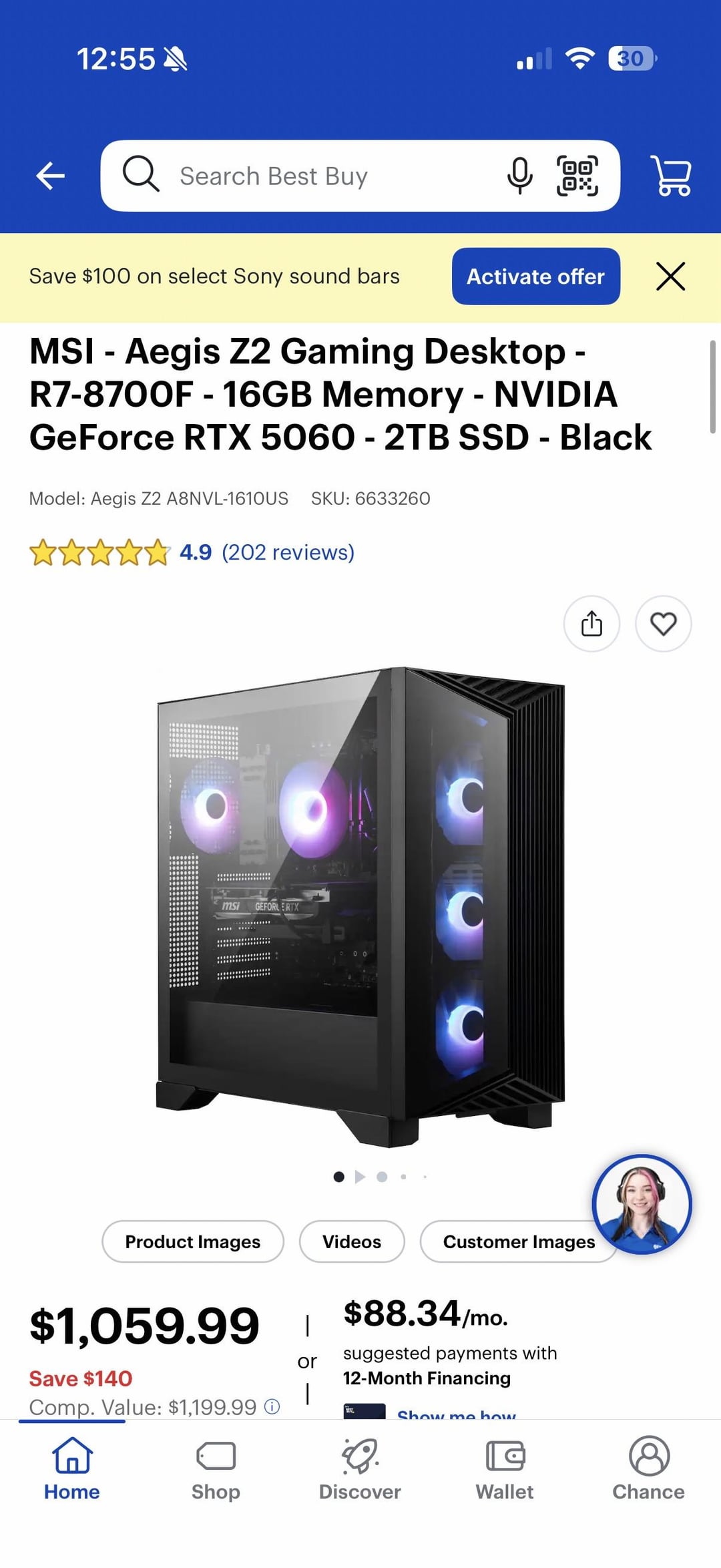Select the Videos chip
The width and height of the screenshot is (721, 1568).
(352, 1241)
